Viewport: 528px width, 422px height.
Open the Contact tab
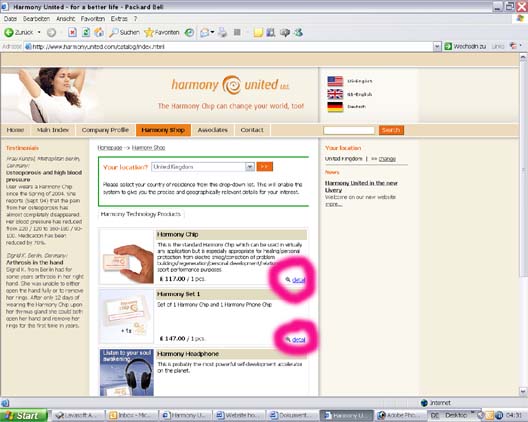tap(252, 130)
